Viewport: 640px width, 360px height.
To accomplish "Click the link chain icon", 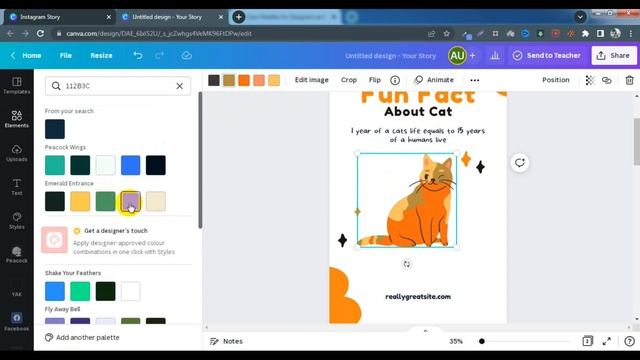I will 607,80.
